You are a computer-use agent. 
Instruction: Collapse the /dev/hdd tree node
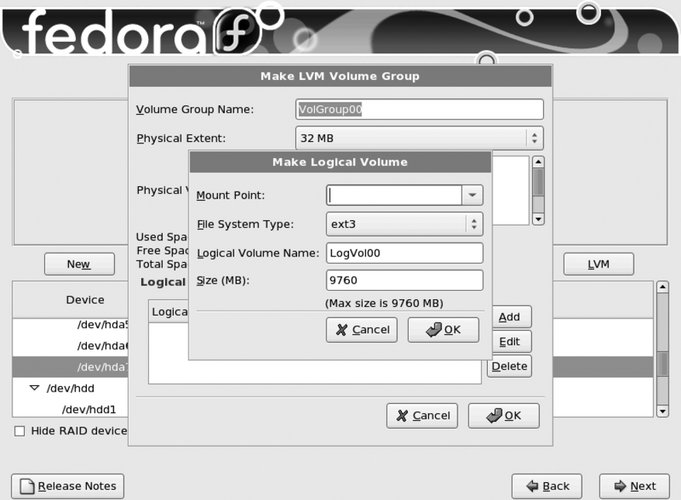coord(34,387)
